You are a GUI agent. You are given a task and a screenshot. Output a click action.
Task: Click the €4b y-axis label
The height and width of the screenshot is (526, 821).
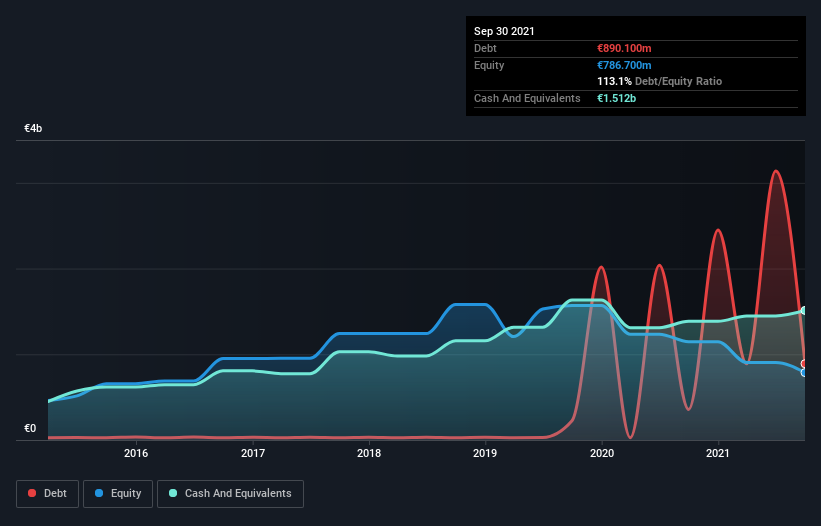point(33,128)
